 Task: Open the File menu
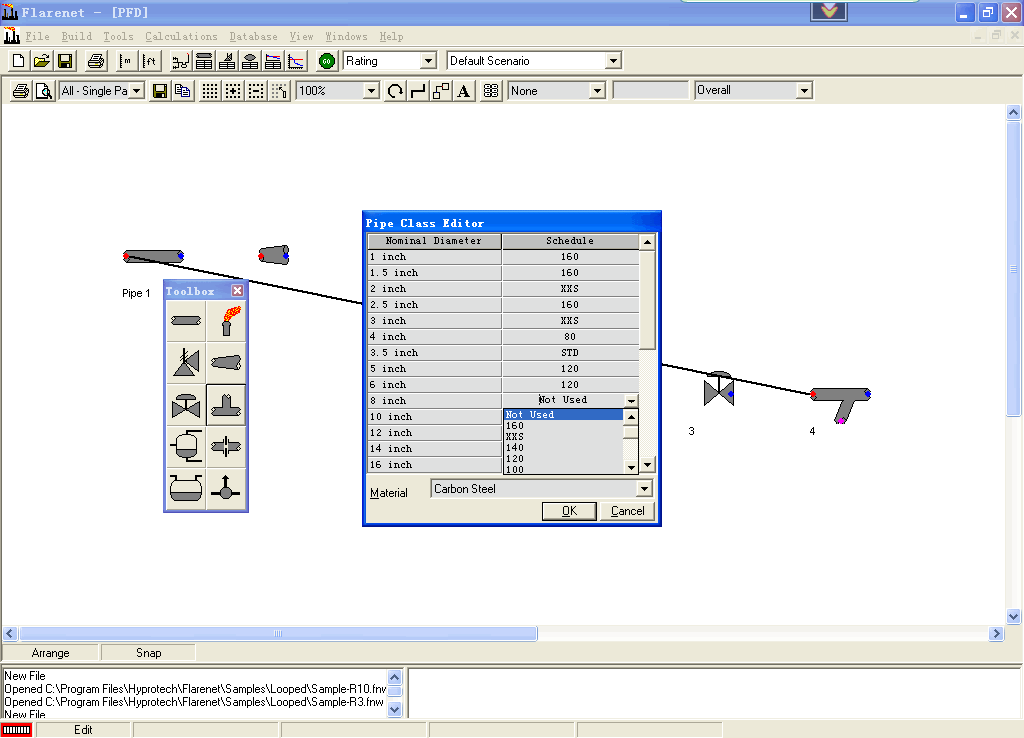pos(37,37)
